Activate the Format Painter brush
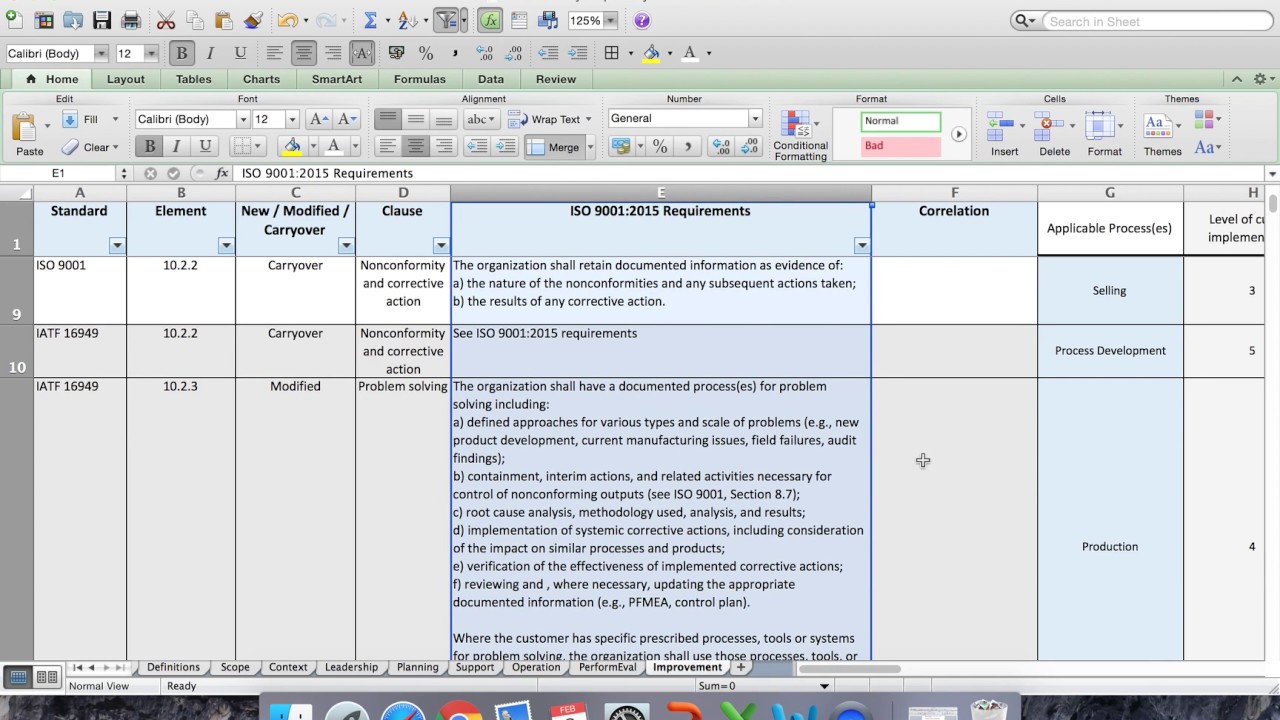 (253, 20)
